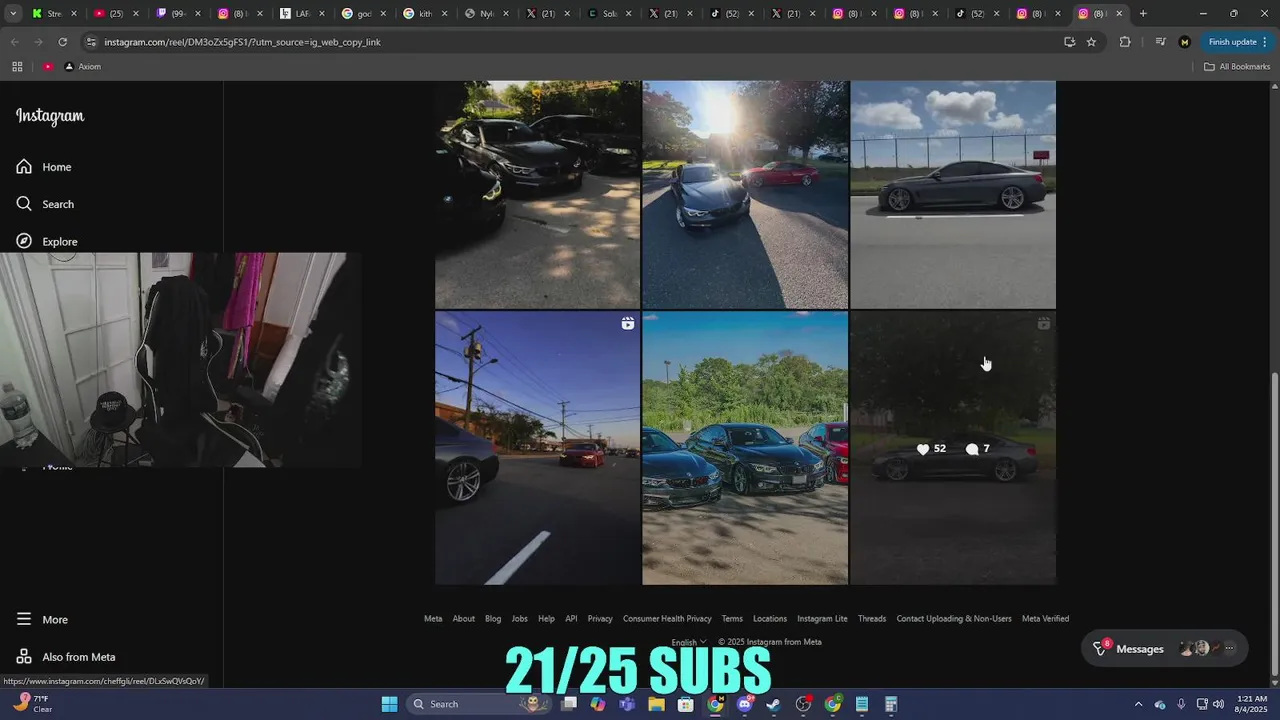This screenshot has height=720, width=1280.
Task: Switch to the Stre tab
Action: 54,14
